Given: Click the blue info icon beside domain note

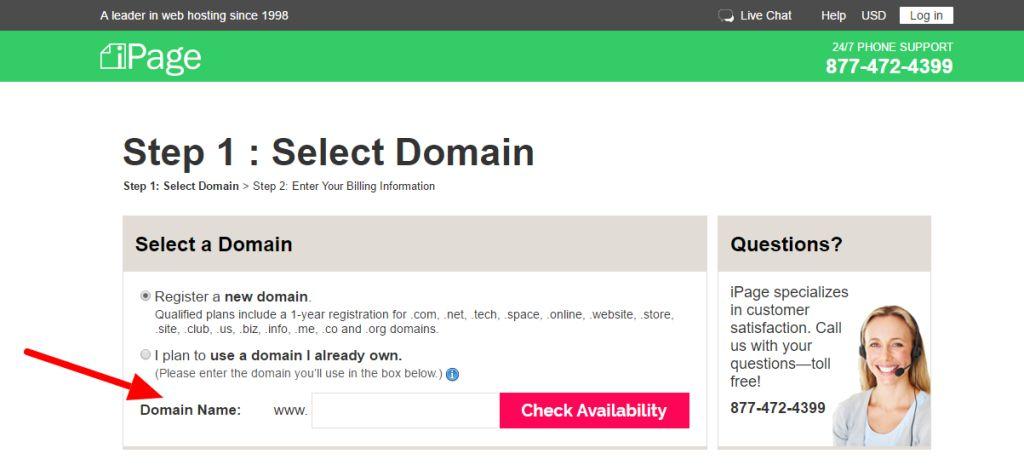Looking at the screenshot, I should click(452, 374).
